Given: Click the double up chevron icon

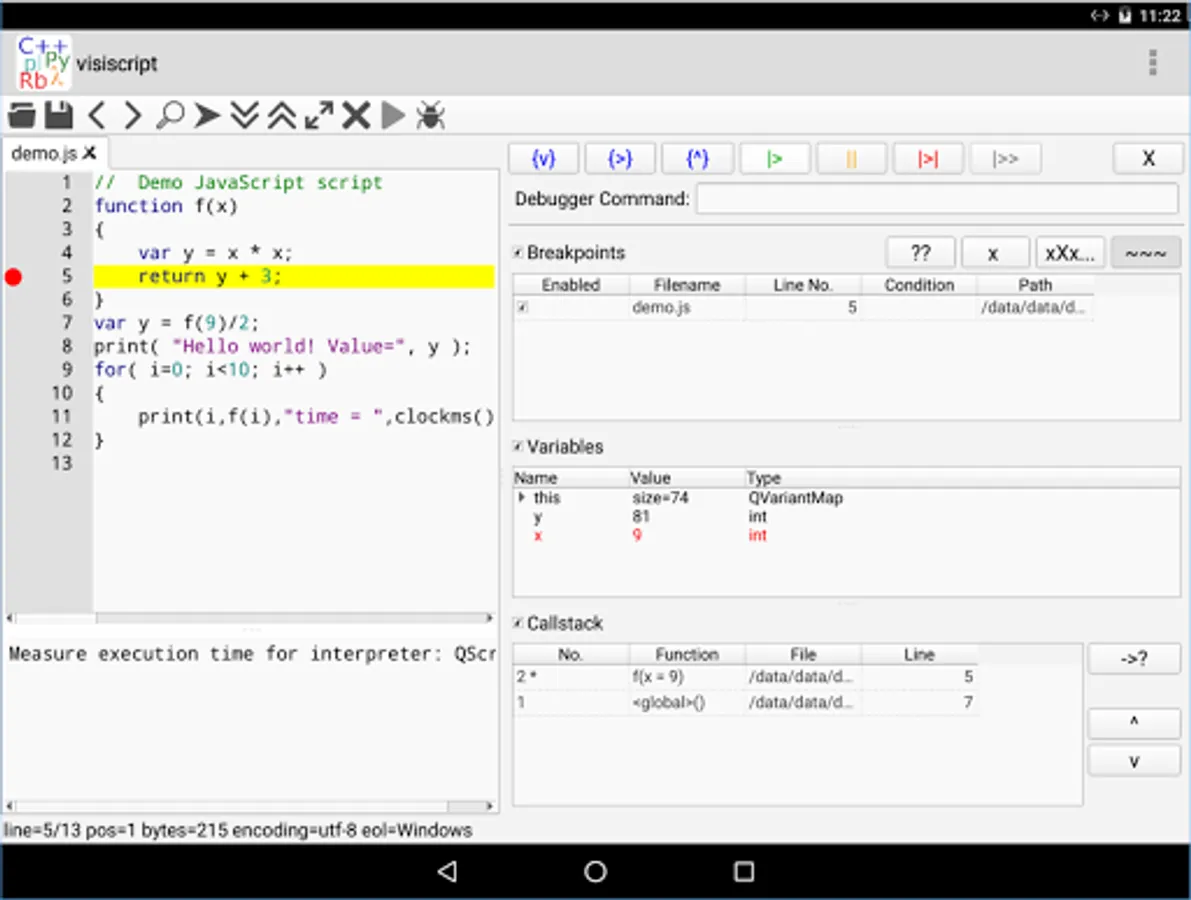Looking at the screenshot, I should click(x=282, y=116).
